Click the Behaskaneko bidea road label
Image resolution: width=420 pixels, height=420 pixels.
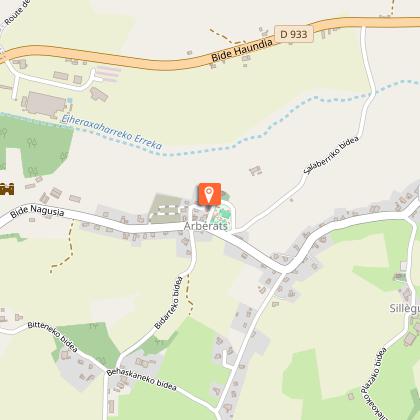click(x=141, y=379)
